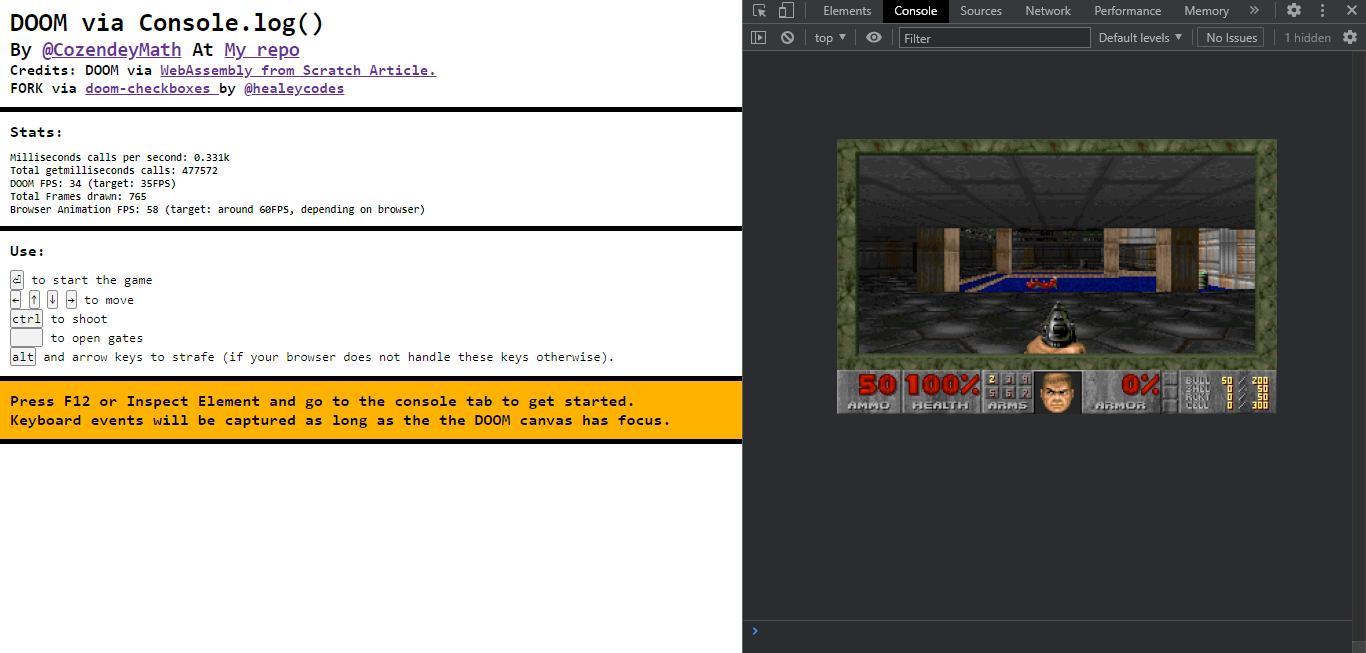This screenshot has height=653, width=1366.
Task: Toggle the device toolbar icon
Action: tap(786, 11)
